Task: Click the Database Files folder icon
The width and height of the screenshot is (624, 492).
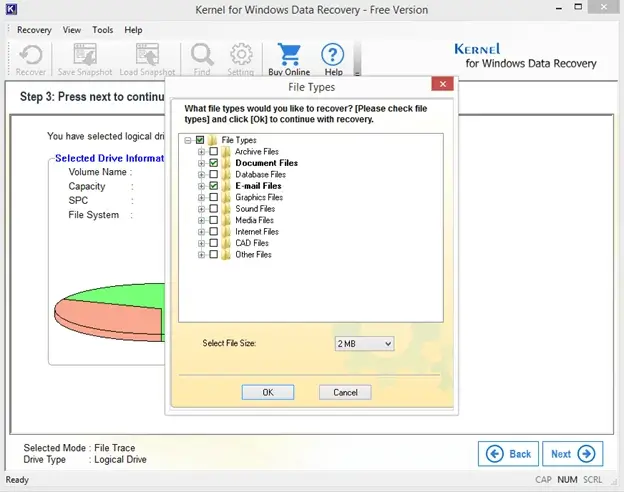Action: tap(226, 174)
